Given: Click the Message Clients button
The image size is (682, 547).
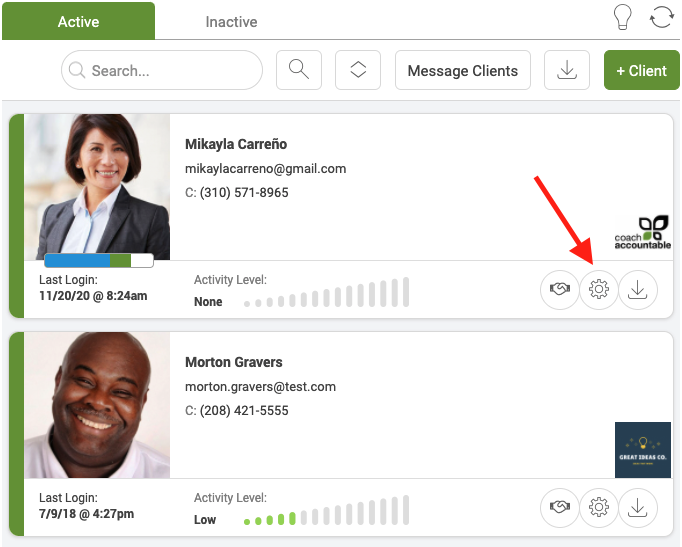Looking at the screenshot, I should [463, 70].
